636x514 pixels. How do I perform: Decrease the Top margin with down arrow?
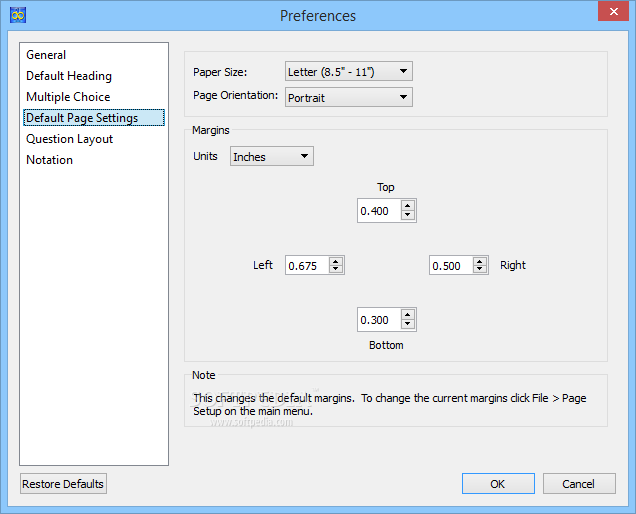coord(408,215)
